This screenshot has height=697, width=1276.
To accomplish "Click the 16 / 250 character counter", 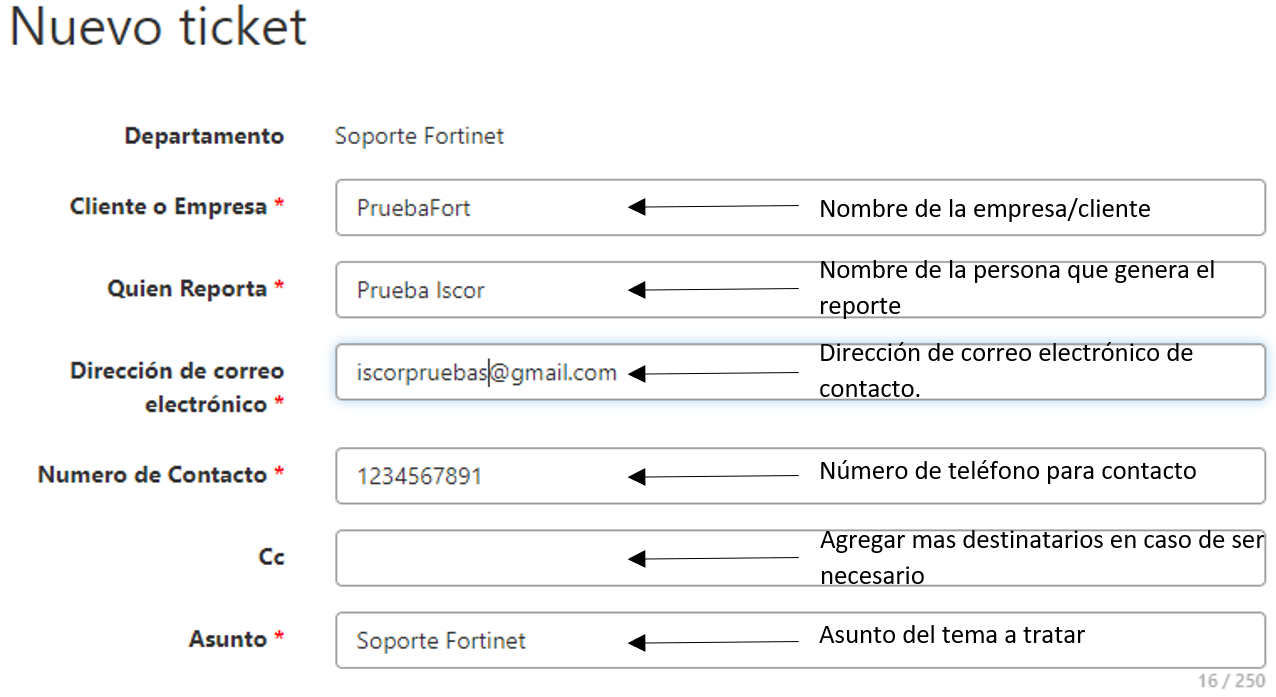I will (x=1231, y=681).
